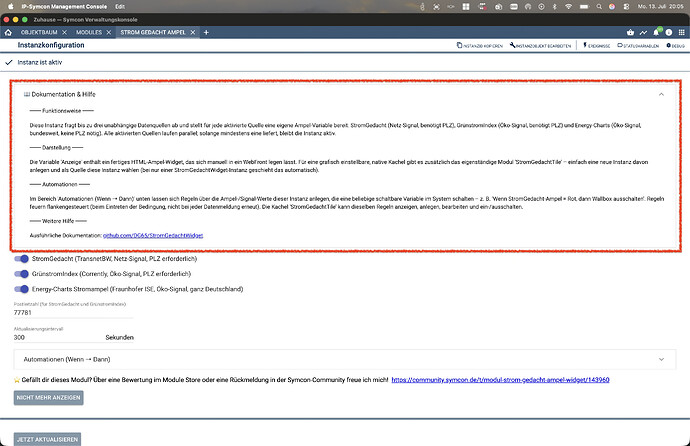Open the IP-Symcon Management Console menu
Image resolution: width=690 pixels, height=446 pixels.
64,7
